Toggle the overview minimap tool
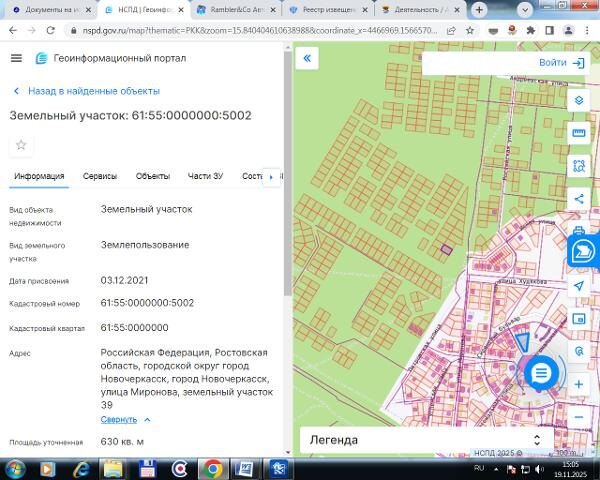Screen dimensions: 600x480 click(x=579, y=318)
